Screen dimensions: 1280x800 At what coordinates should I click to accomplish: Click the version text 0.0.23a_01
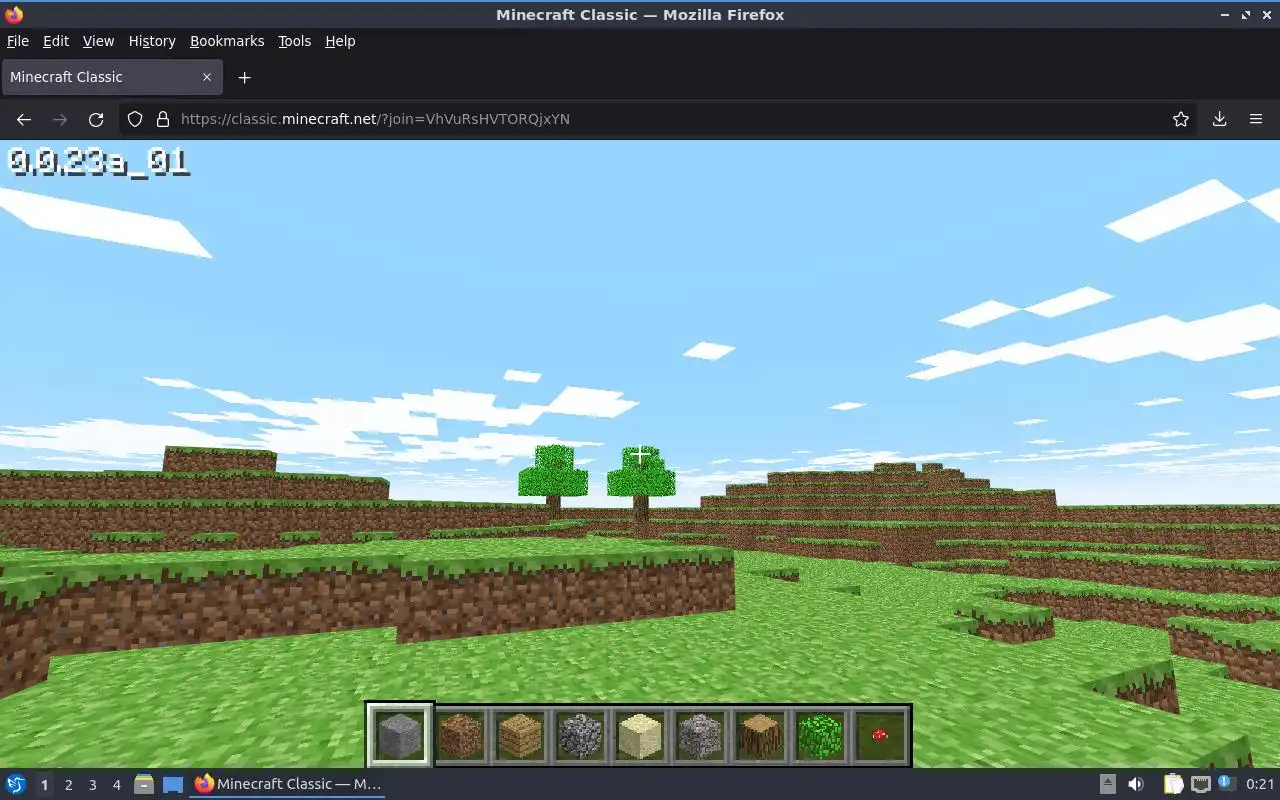point(98,162)
